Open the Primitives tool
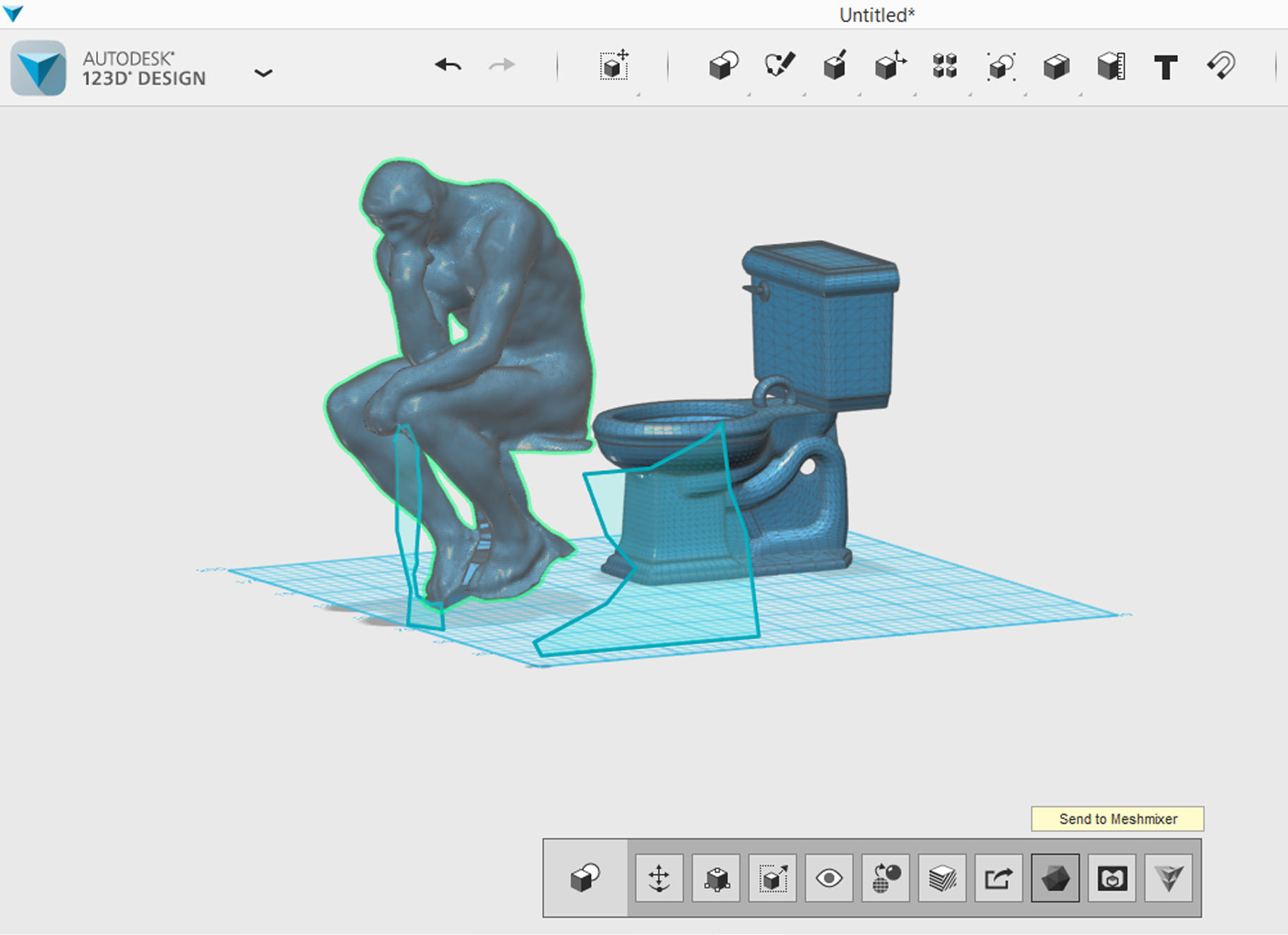1288x935 pixels. coord(723,66)
